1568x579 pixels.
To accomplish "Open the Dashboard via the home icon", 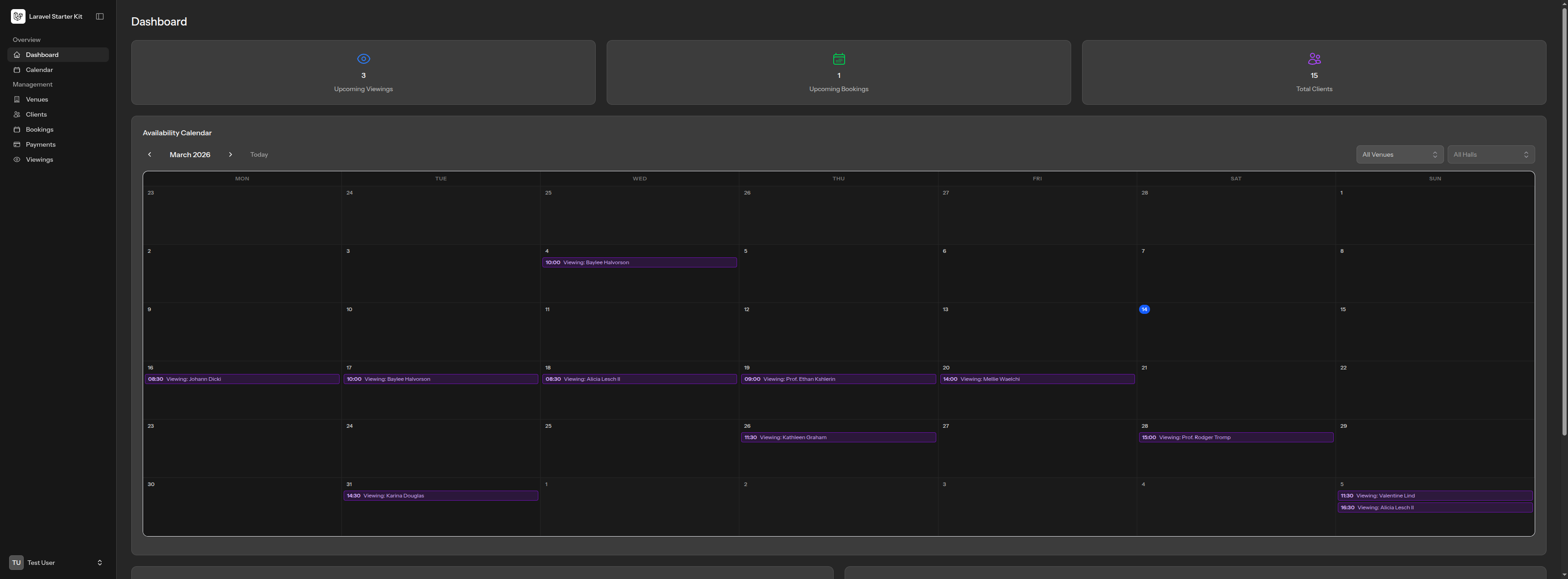I will (x=18, y=54).
